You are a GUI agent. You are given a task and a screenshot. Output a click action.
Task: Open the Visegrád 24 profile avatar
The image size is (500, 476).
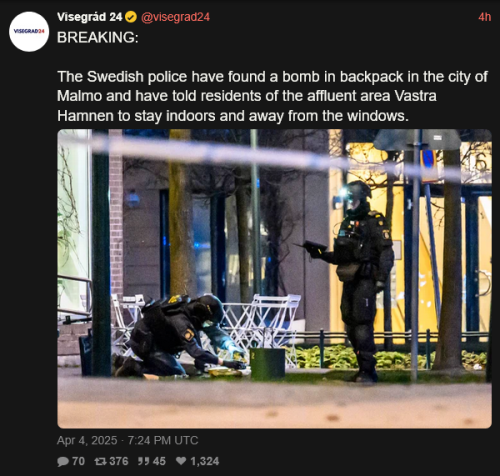pos(29,31)
